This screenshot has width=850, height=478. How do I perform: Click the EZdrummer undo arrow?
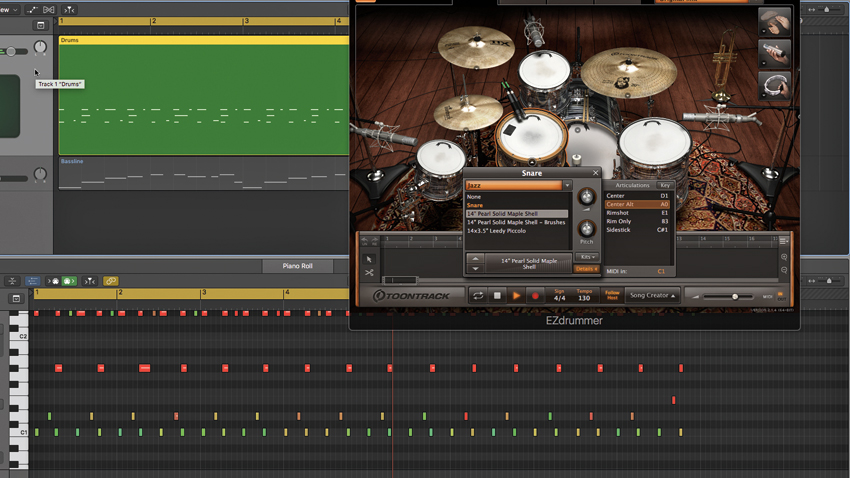tap(364, 240)
